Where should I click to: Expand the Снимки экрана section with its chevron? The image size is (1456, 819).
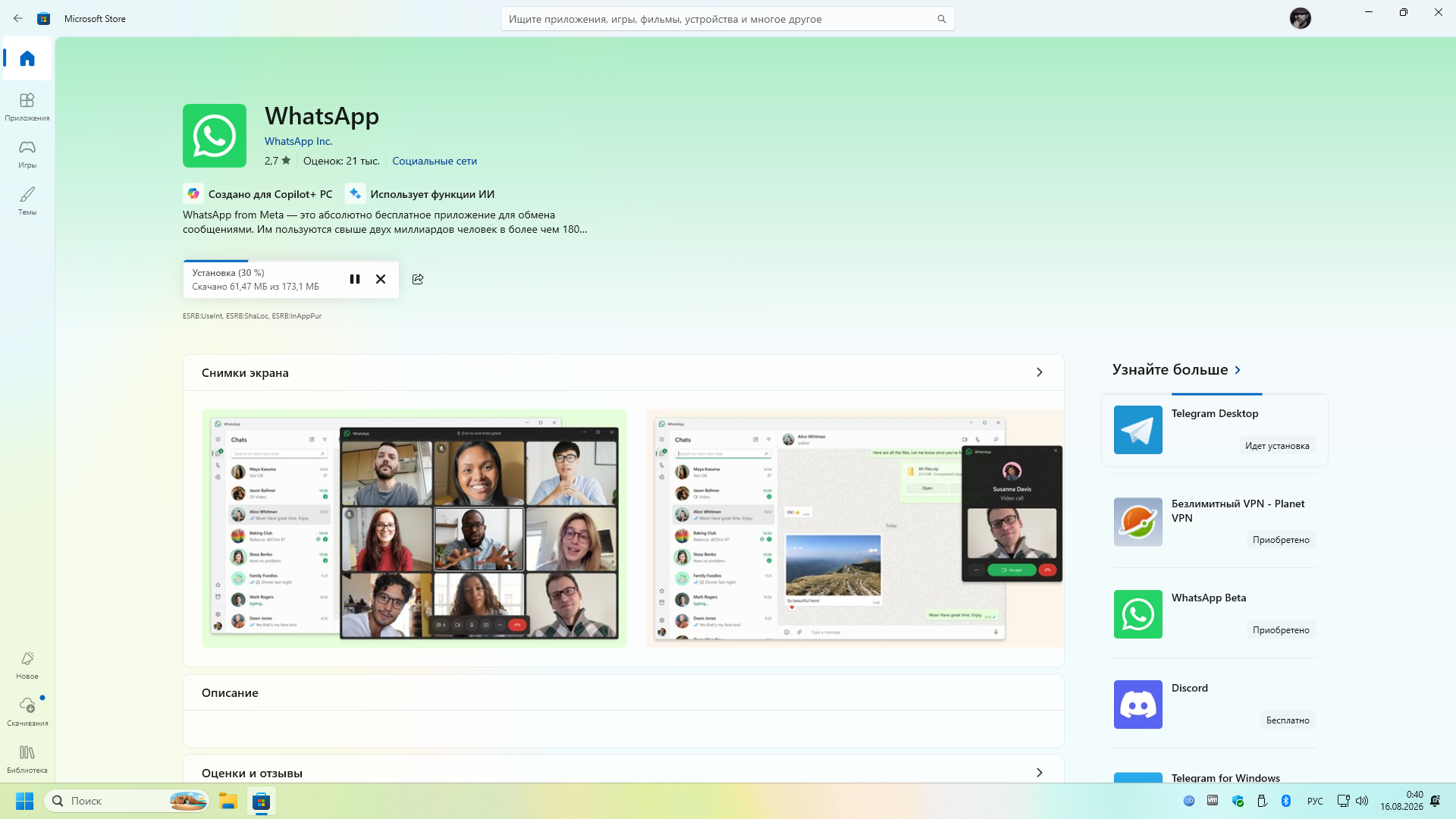click(1039, 372)
